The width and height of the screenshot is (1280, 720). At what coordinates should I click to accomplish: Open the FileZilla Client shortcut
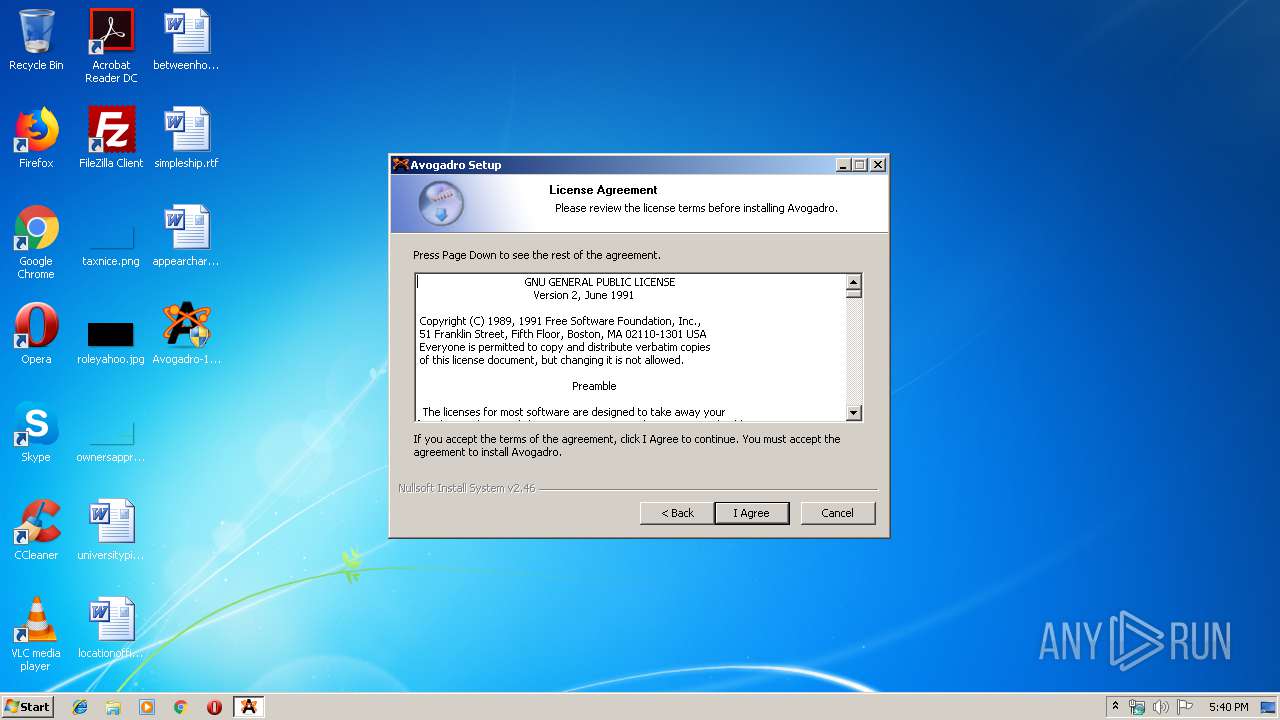pyautogui.click(x=111, y=138)
